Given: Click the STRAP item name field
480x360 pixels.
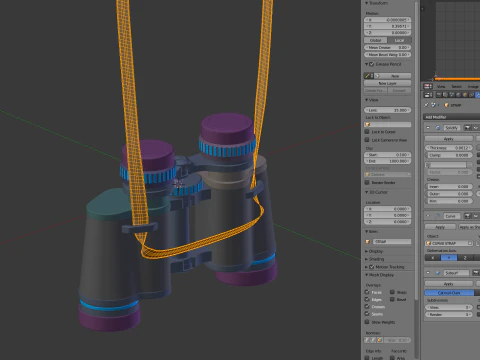Looking at the screenshot, I should (x=392, y=241).
